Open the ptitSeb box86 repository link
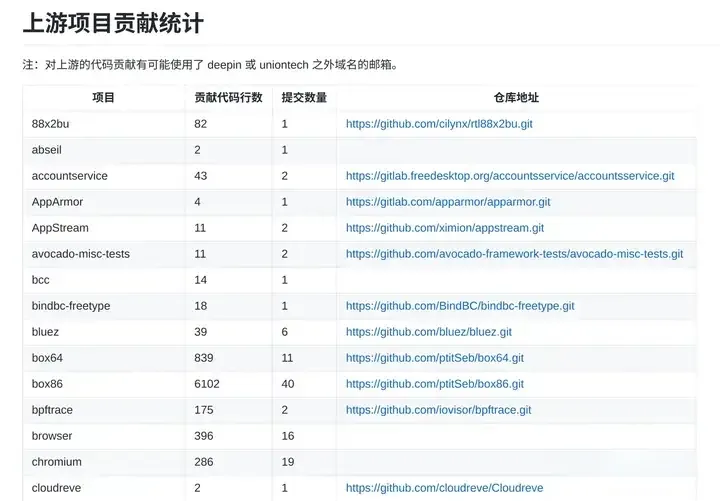Image resolution: width=720 pixels, height=501 pixels. 434,384
